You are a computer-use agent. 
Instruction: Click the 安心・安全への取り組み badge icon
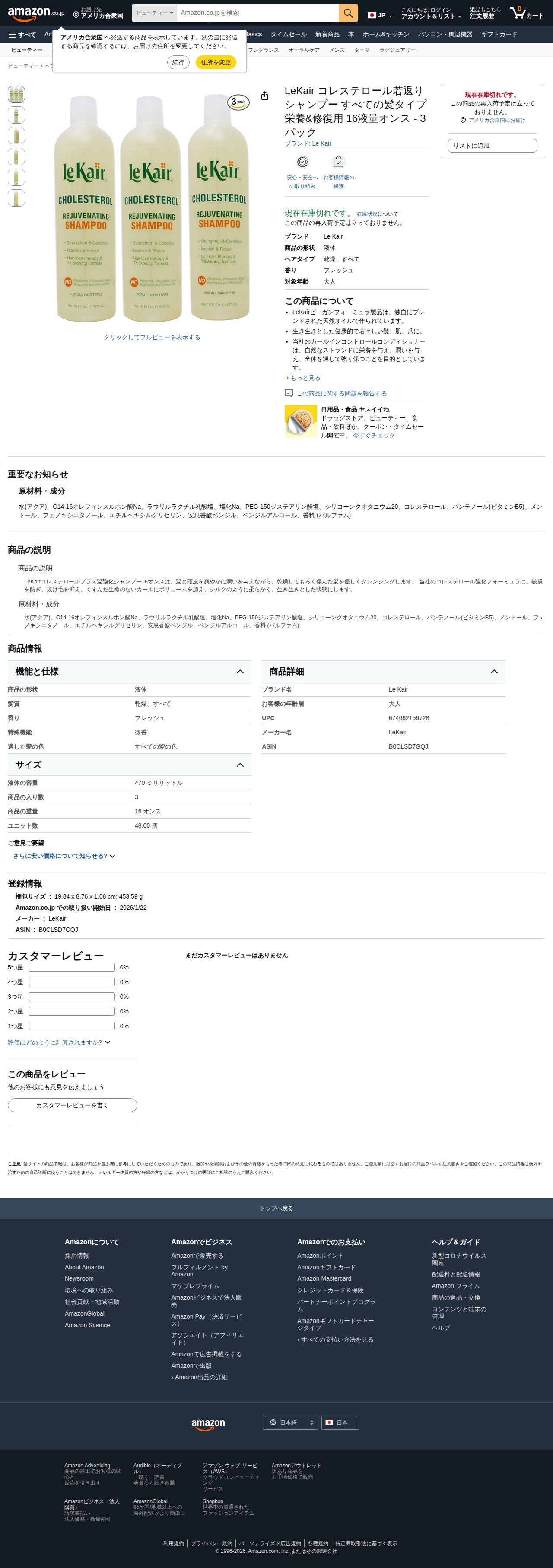(x=302, y=162)
